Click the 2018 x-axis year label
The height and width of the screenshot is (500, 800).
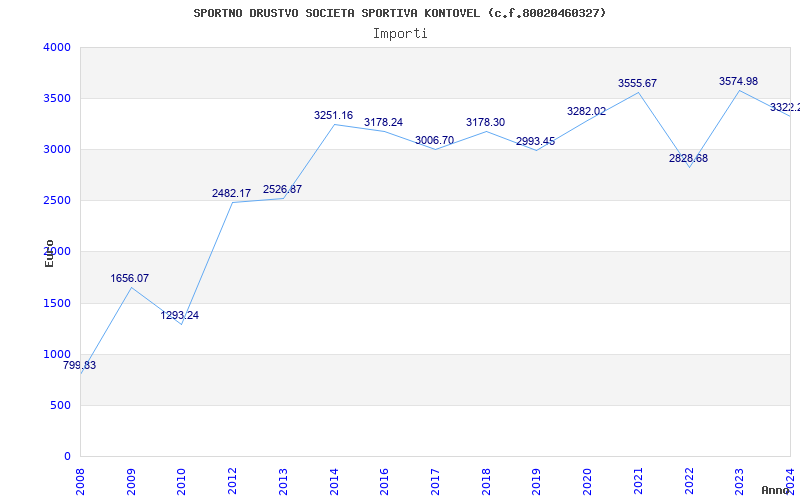coord(486,482)
